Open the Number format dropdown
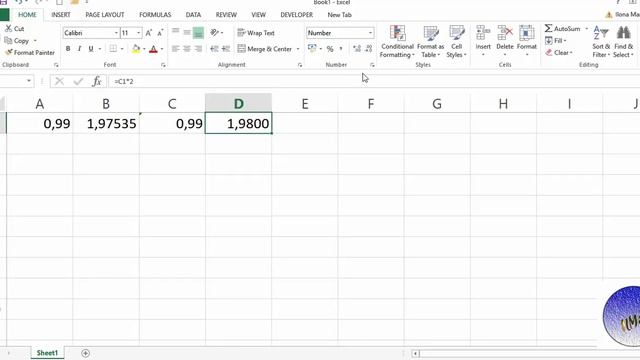Image resolution: width=640 pixels, height=360 pixels. point(370,33)
